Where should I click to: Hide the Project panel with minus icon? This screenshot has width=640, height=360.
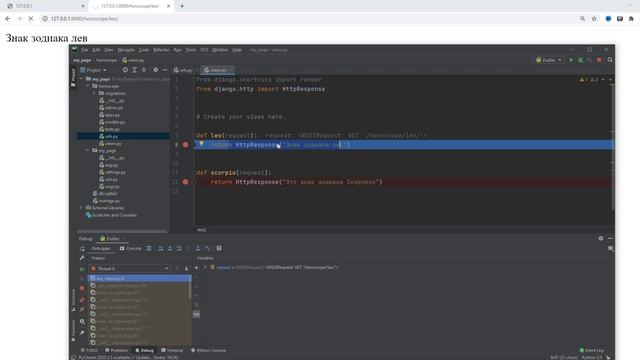click(164, 70)
